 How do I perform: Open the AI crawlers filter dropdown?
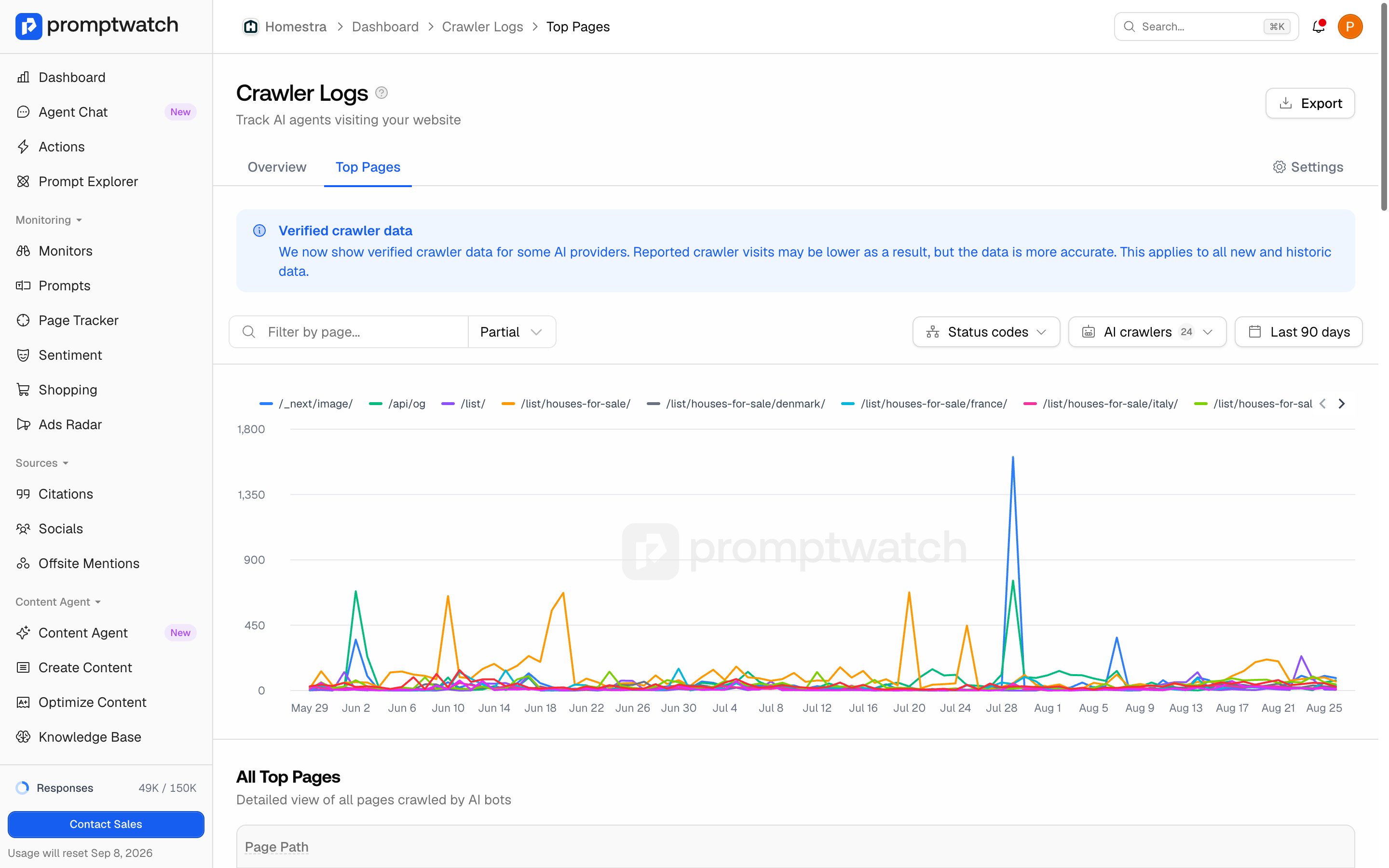click(1147, 332)
